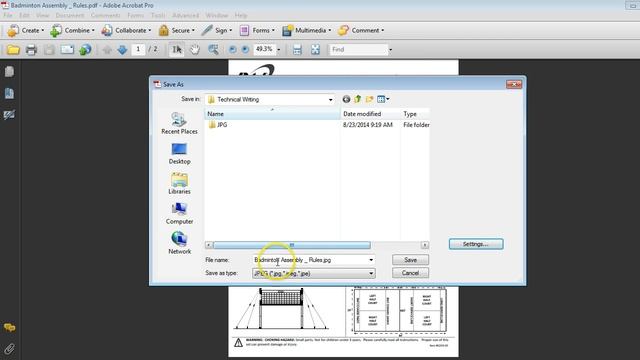Click the Zoom Out minus icon
This screenshot has width=640, height=360.
click(232, 50)
